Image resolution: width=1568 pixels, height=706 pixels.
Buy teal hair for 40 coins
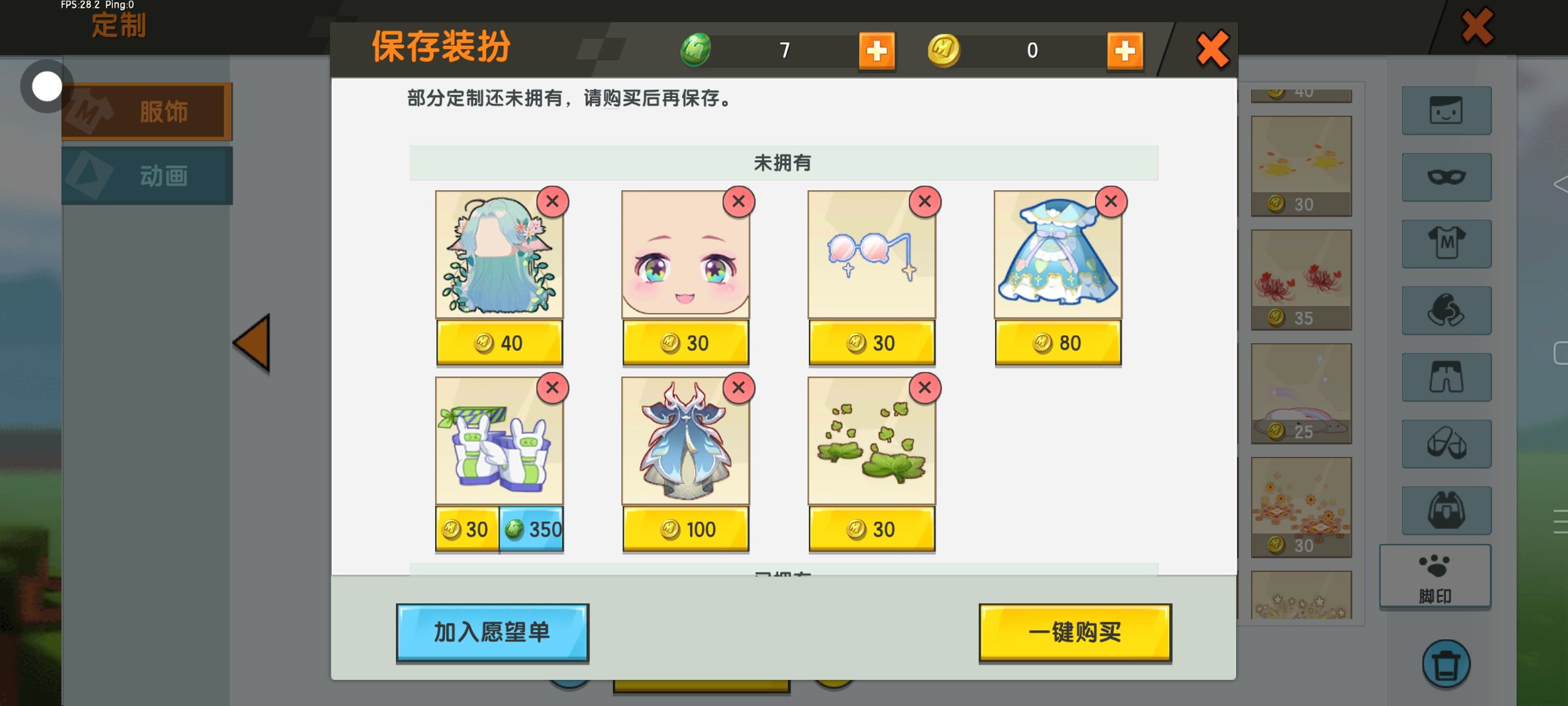click(499, 343)
